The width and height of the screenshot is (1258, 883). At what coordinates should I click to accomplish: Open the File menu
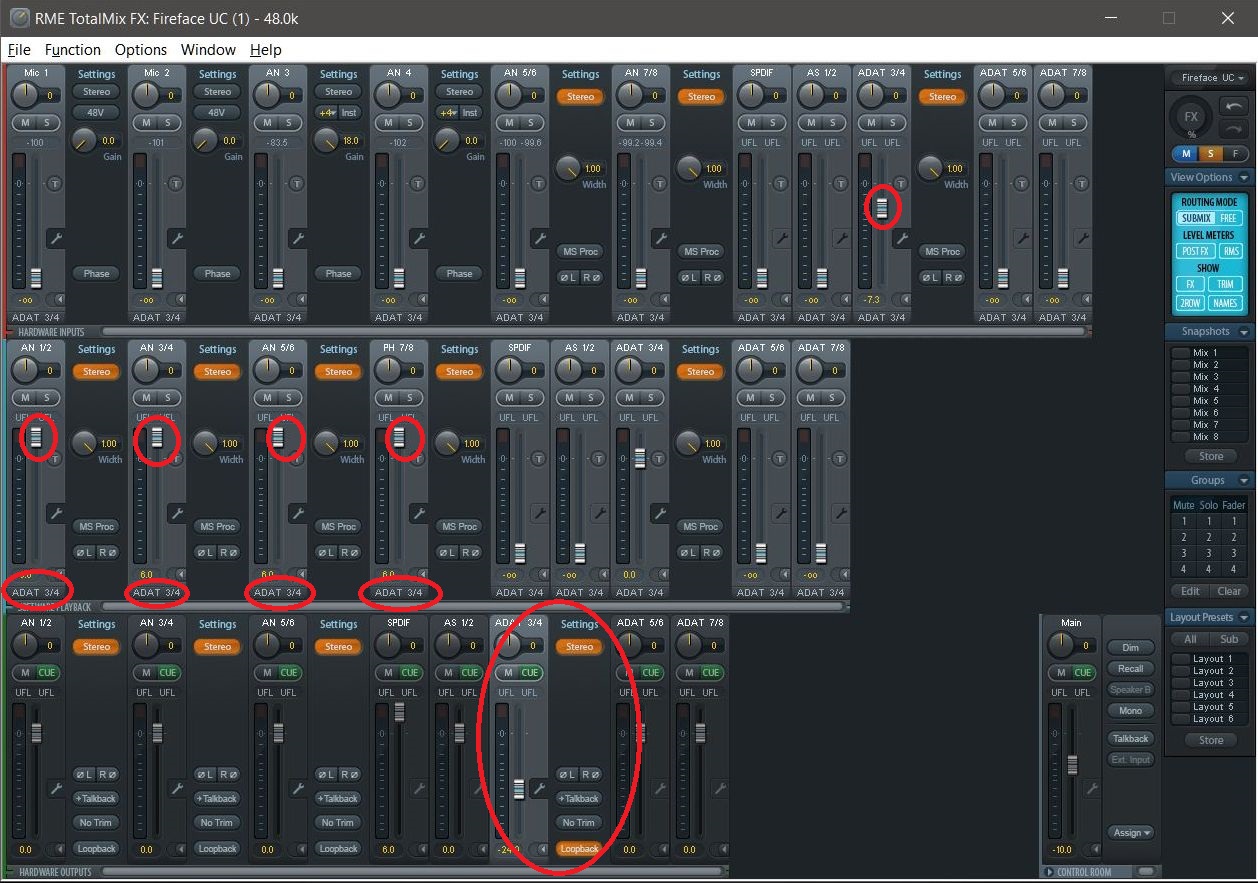tap(18, 49)
